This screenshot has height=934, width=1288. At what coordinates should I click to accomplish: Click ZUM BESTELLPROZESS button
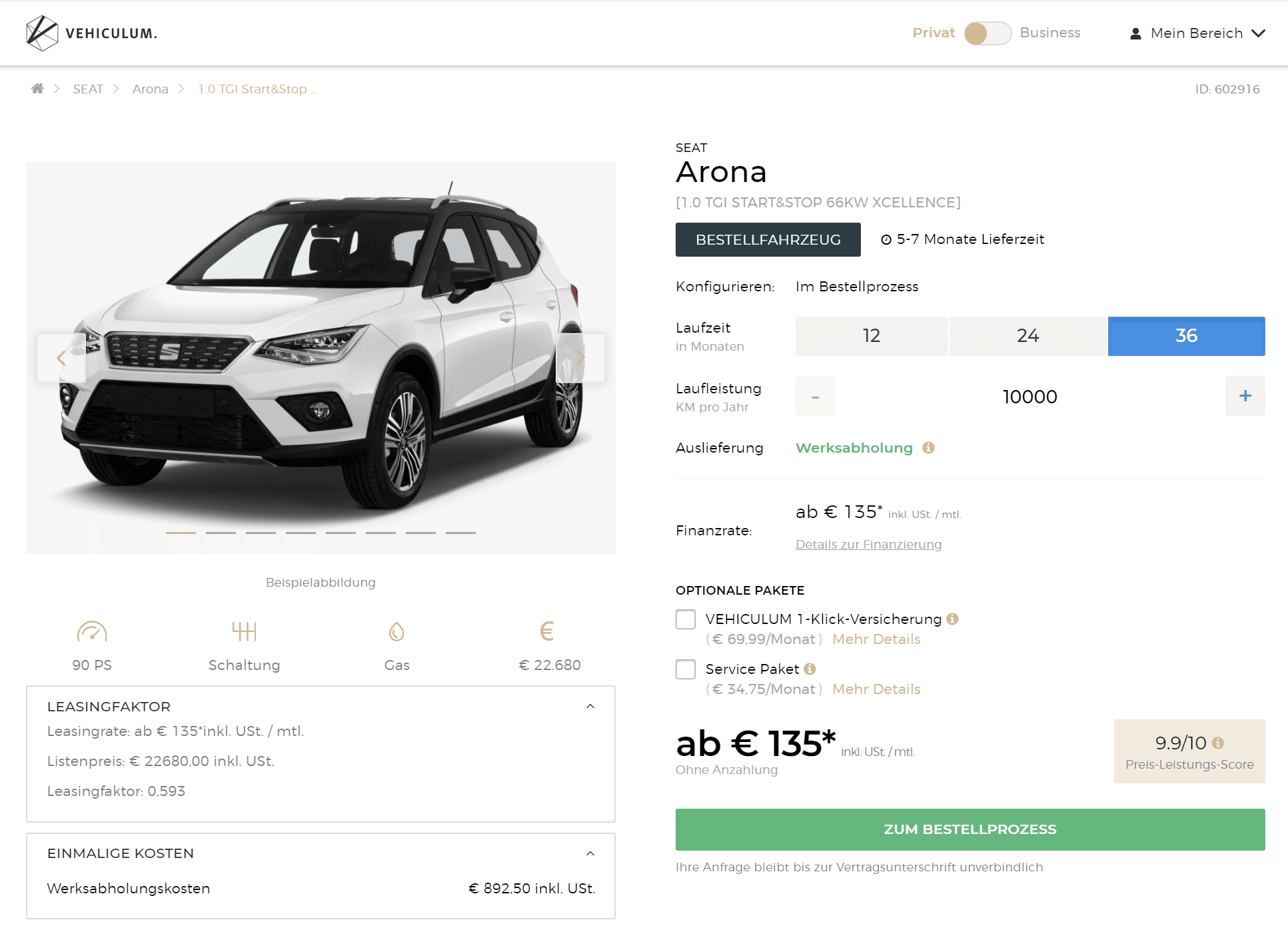tap(969, 829)
